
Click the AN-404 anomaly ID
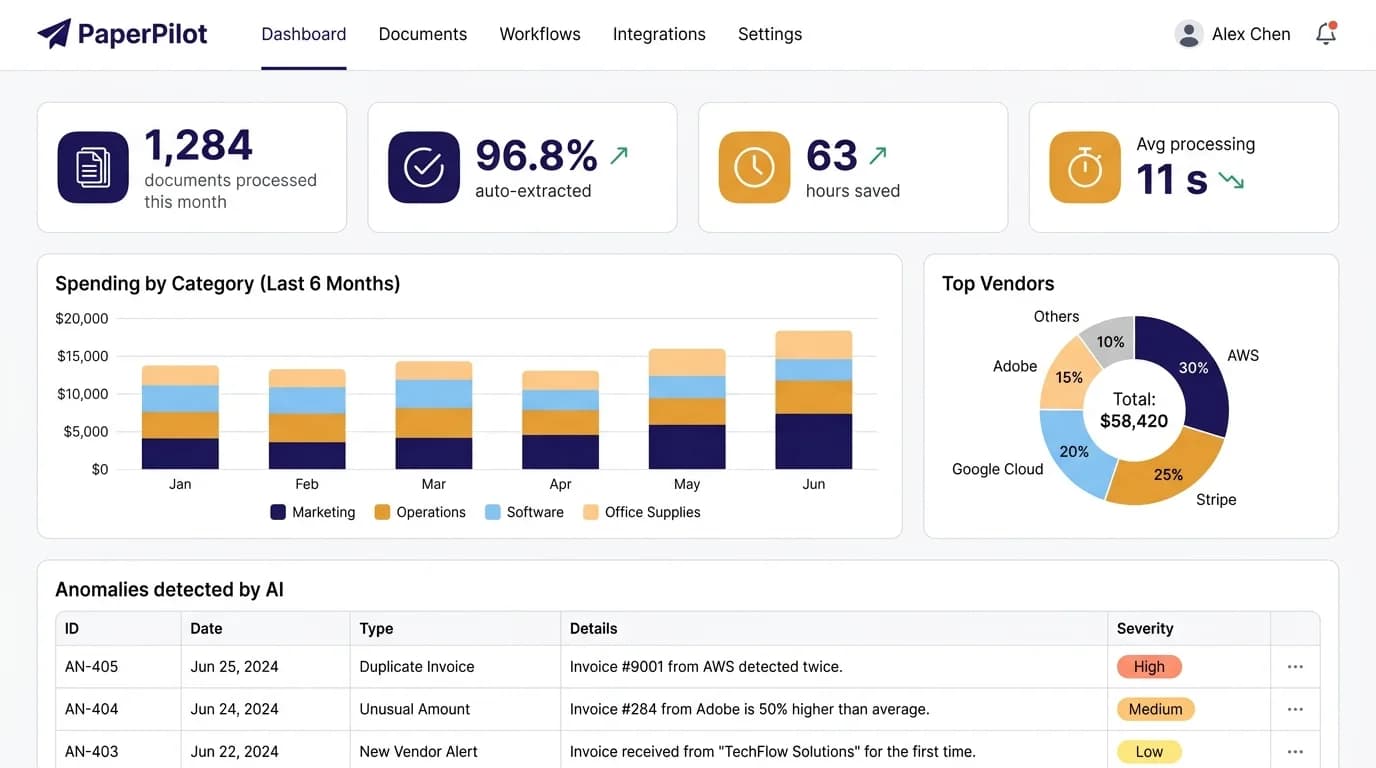click(x=91, y=709)
